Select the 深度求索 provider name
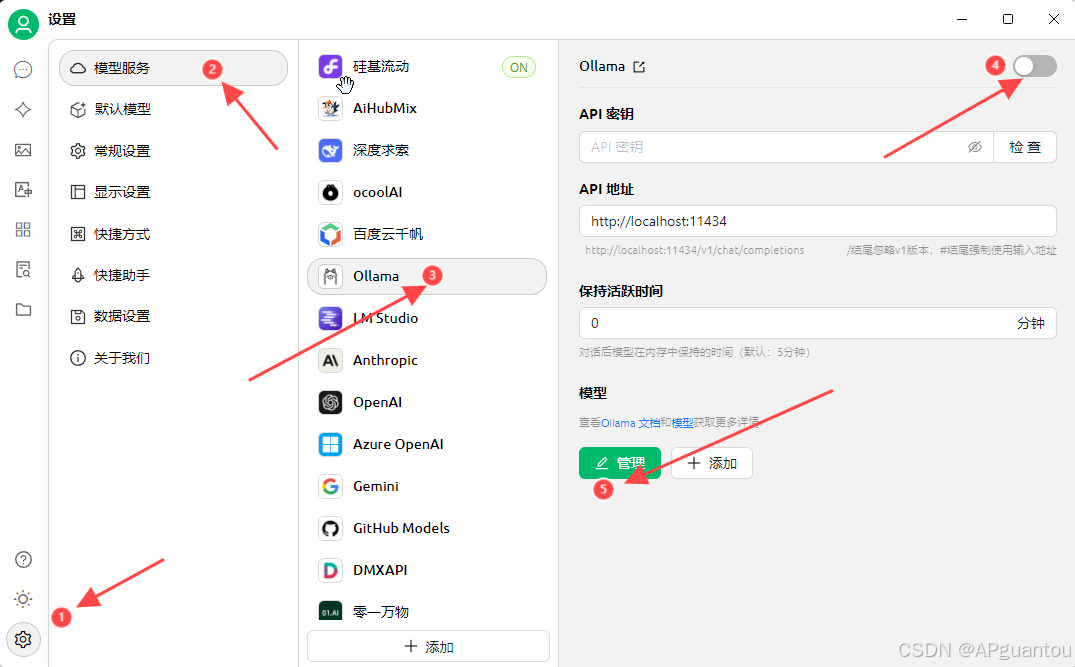1075x667 pixels. point(381,150)
